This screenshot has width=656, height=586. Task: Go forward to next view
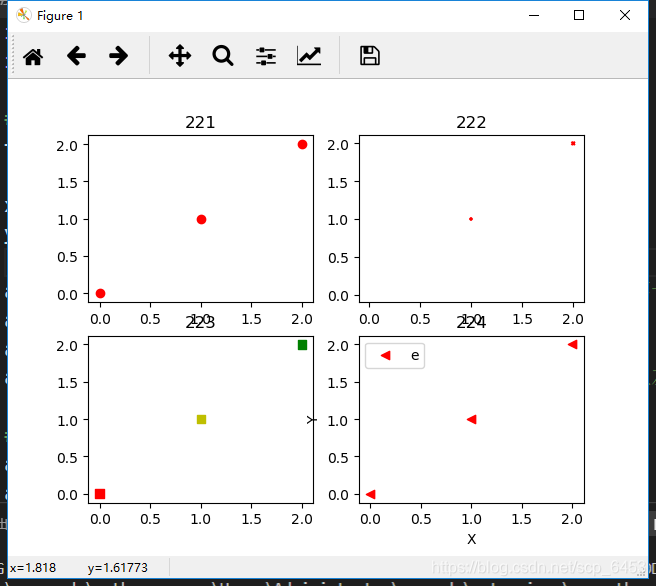(x=118, y=56)
